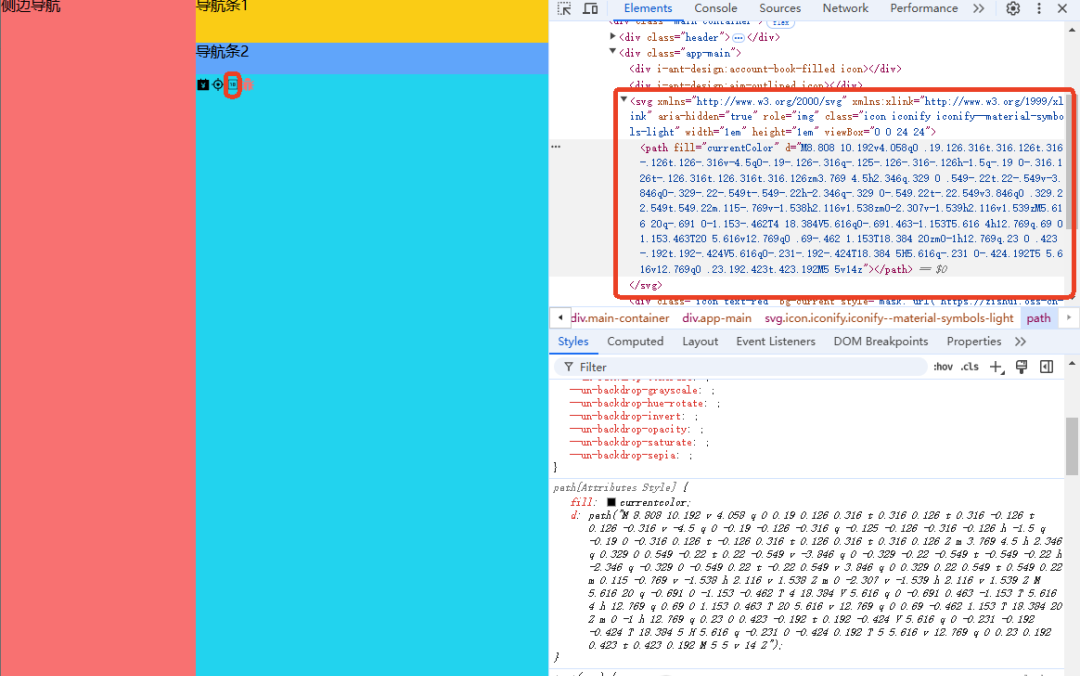This screenshot has width=1080, height=676.
Task: Toggle the :hov element state panel
Action: coord(942,367)
